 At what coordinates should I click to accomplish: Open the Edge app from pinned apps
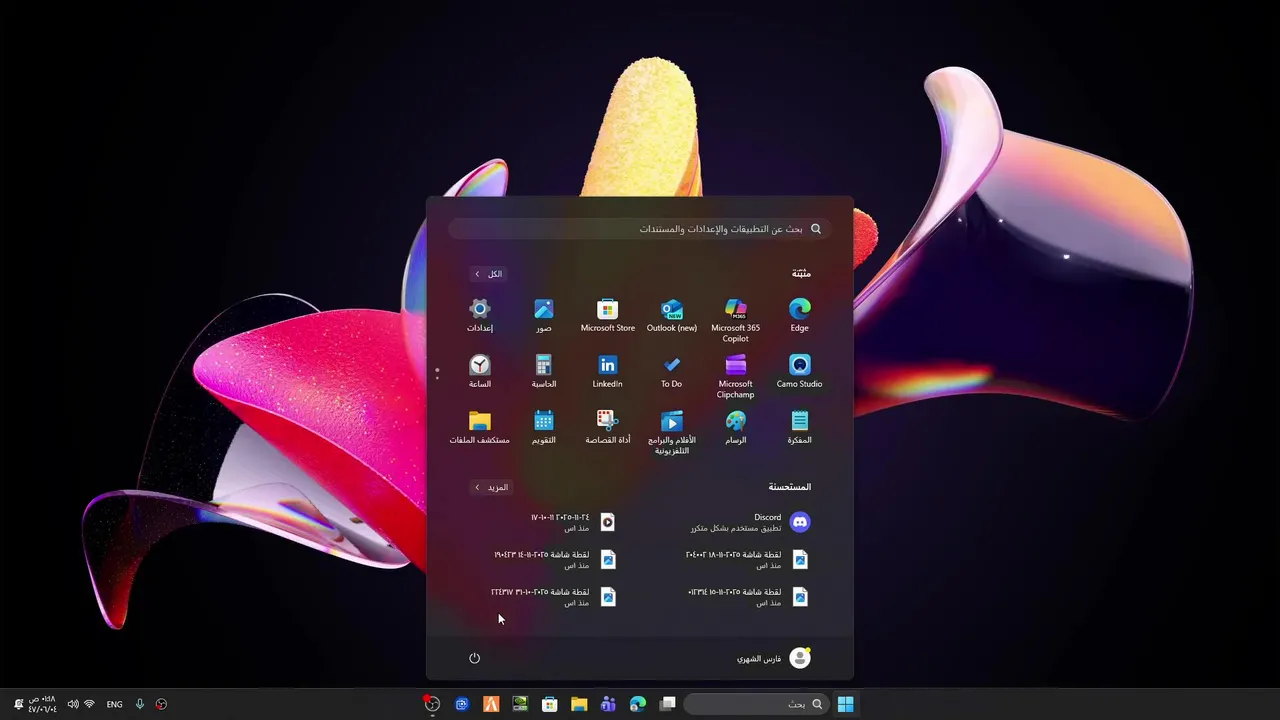pos(799,315)
